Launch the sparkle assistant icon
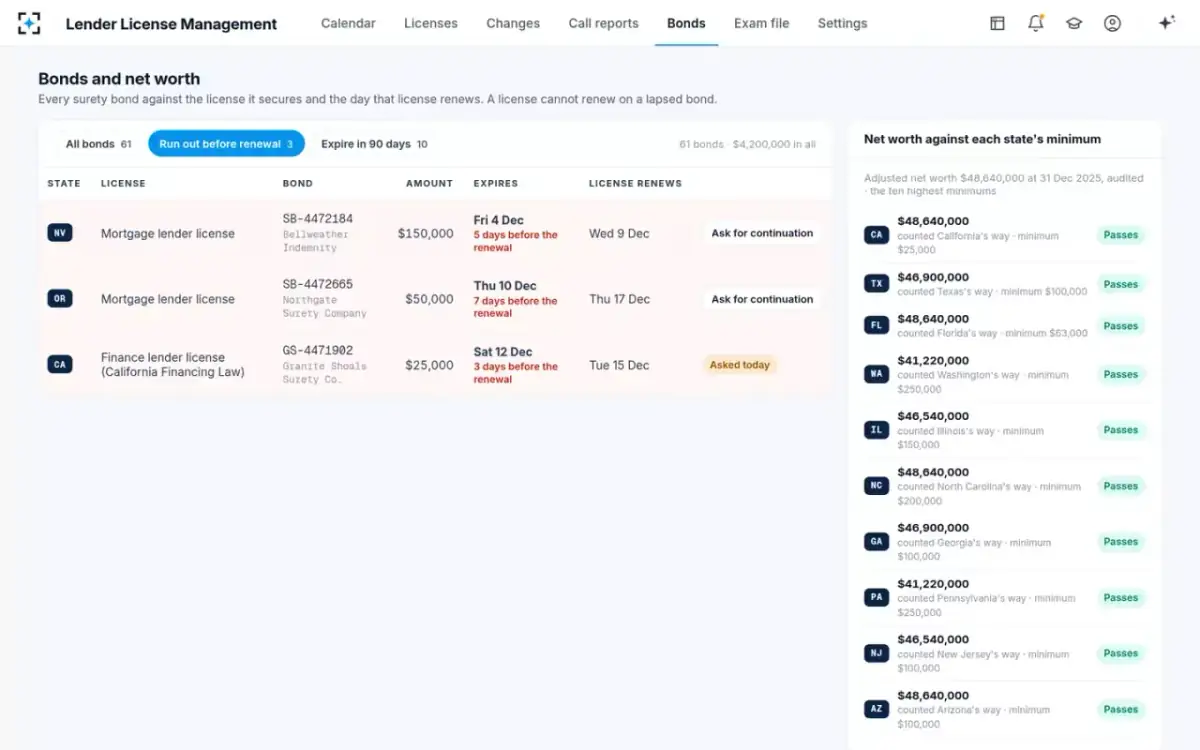This screenshot has height=750, width=1200. click(1166, 23)
